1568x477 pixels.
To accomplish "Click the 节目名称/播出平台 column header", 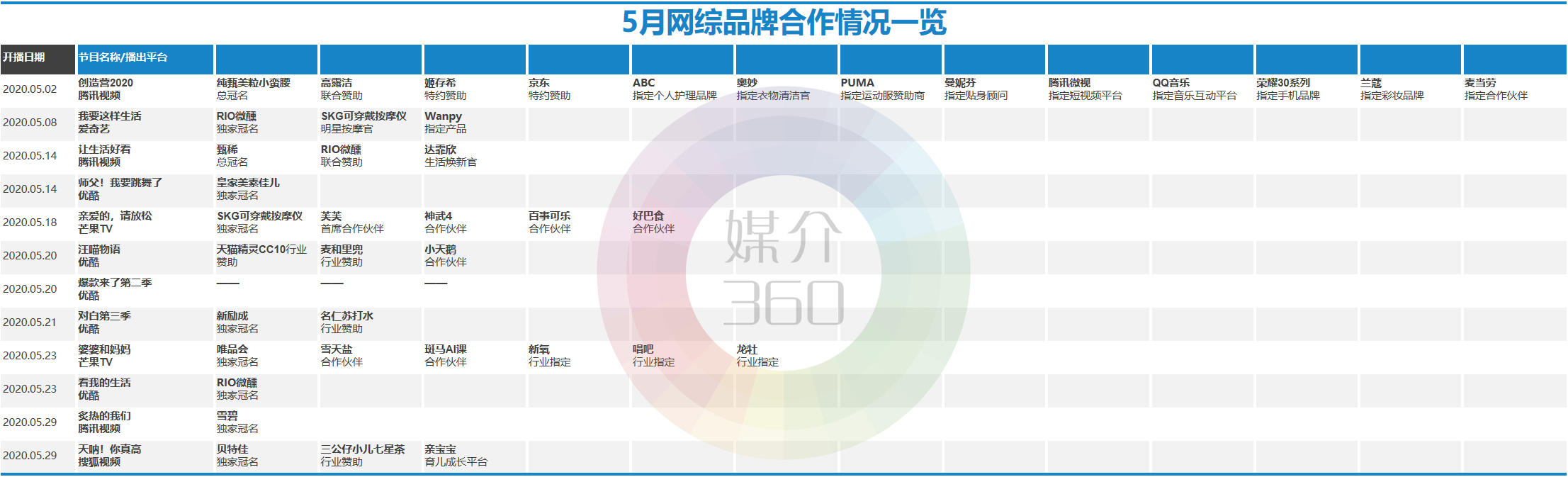I will pyautogui.click(x=145, y=59).
